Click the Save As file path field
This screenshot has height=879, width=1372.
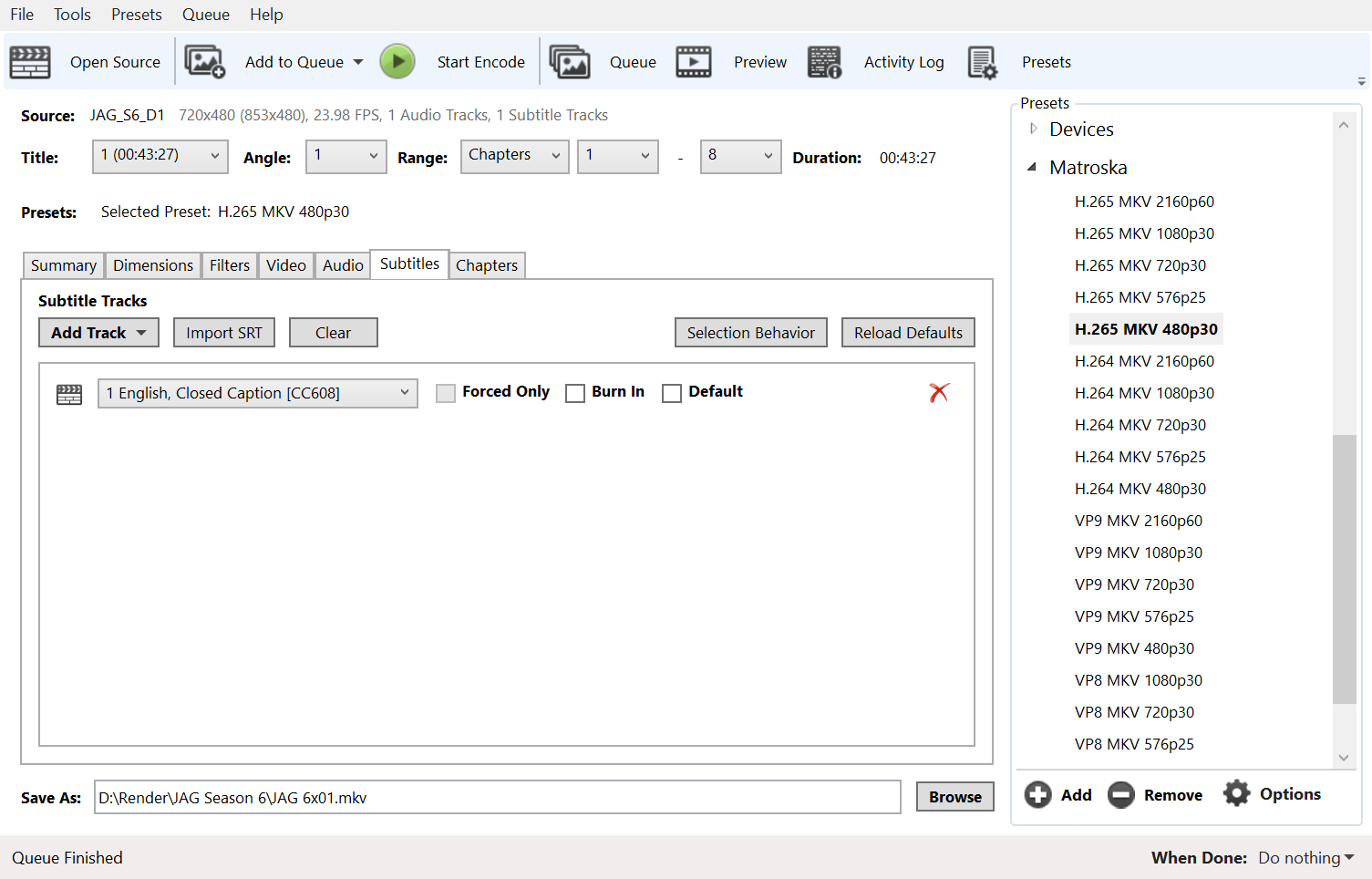(x=498, y=797)
